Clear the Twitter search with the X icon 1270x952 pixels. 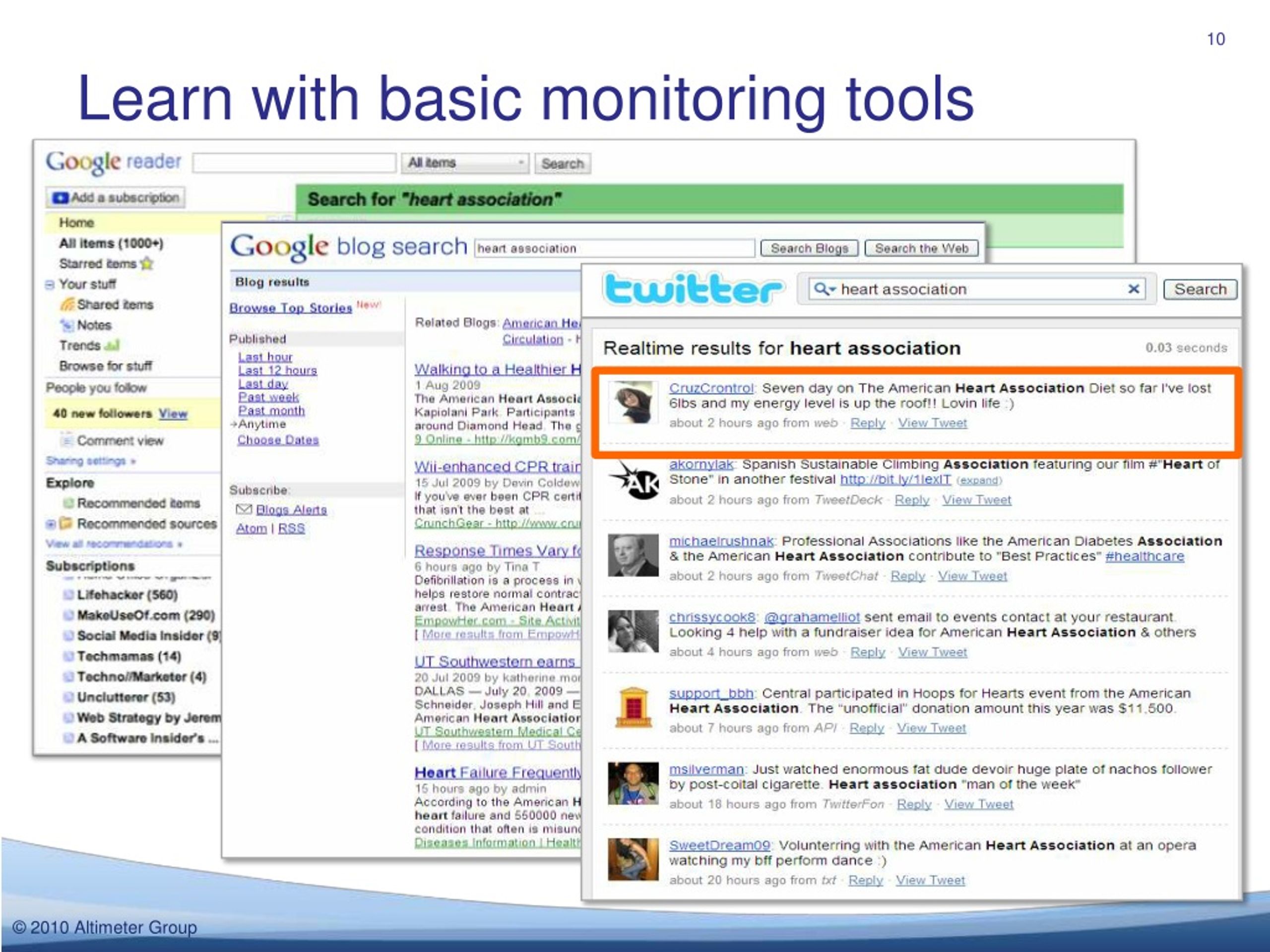point(1134,289)
